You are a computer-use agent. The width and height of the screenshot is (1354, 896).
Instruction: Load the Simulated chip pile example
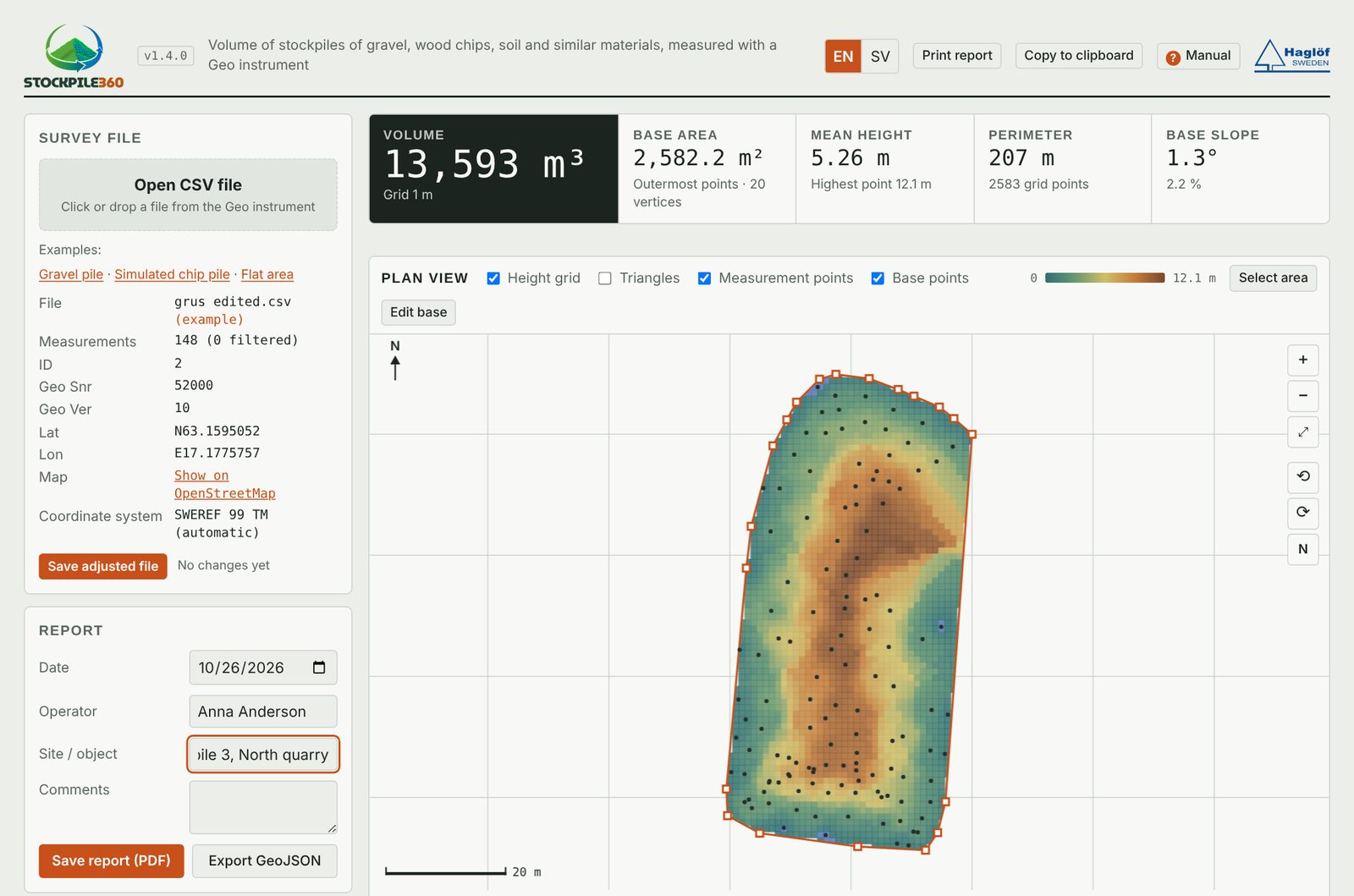pos(172,274)
